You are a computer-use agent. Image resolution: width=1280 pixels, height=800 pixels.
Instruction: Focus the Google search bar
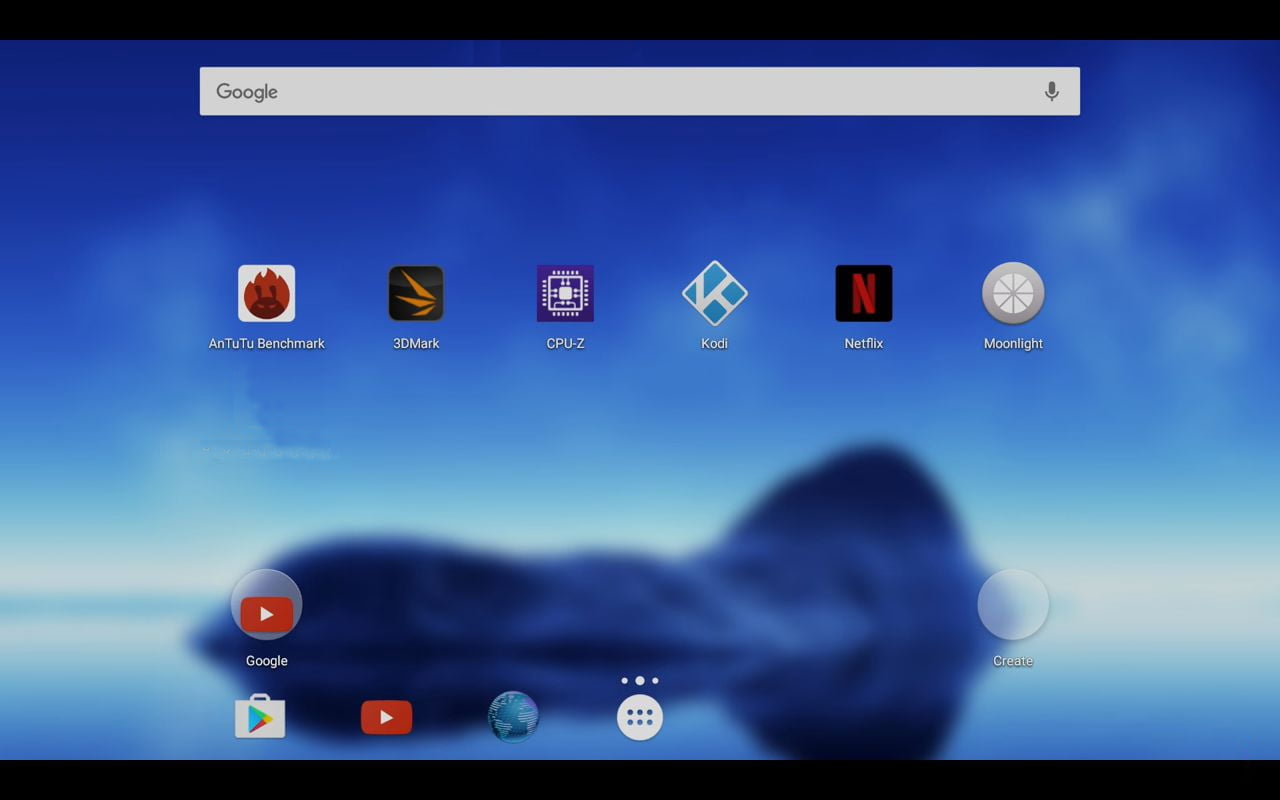point(640,91)
